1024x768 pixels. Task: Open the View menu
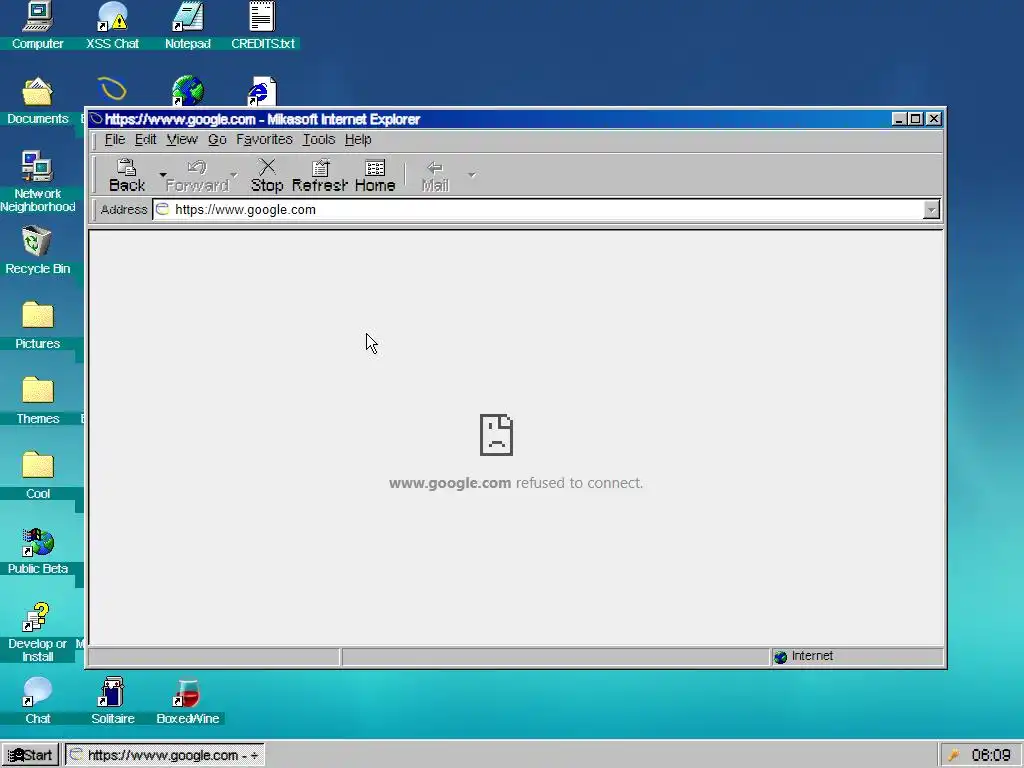(x=182, y=139)
